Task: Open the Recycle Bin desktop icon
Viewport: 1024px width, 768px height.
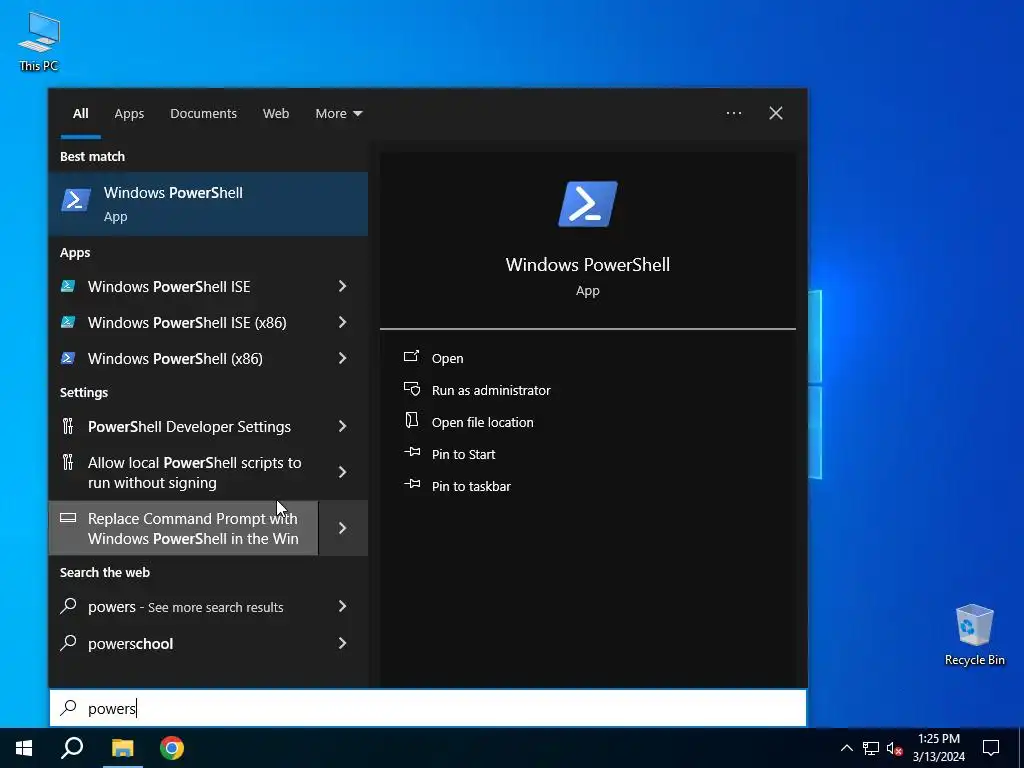Action: [974, 635]
